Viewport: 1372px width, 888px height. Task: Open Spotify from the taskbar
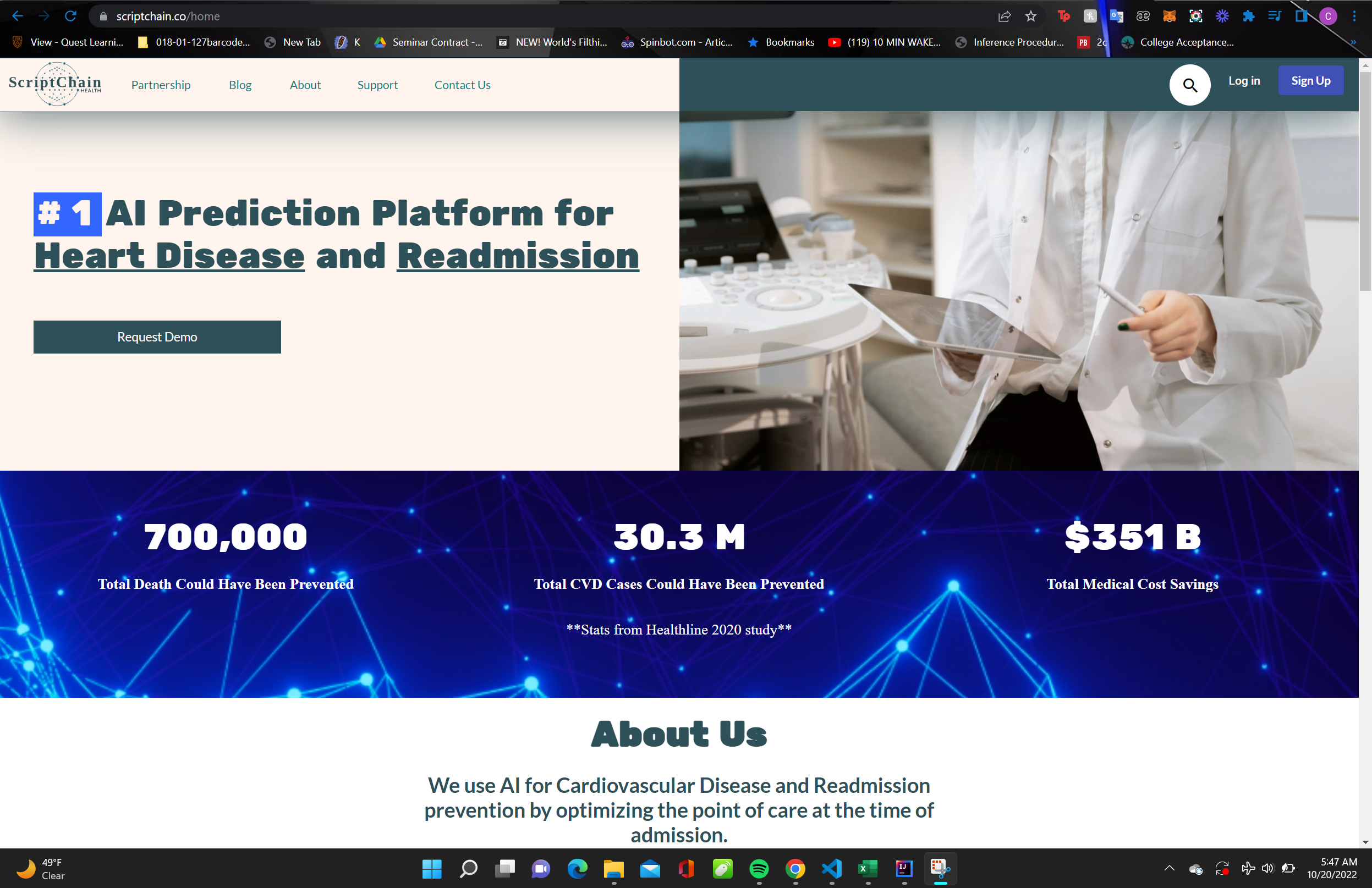click(759, 868)
